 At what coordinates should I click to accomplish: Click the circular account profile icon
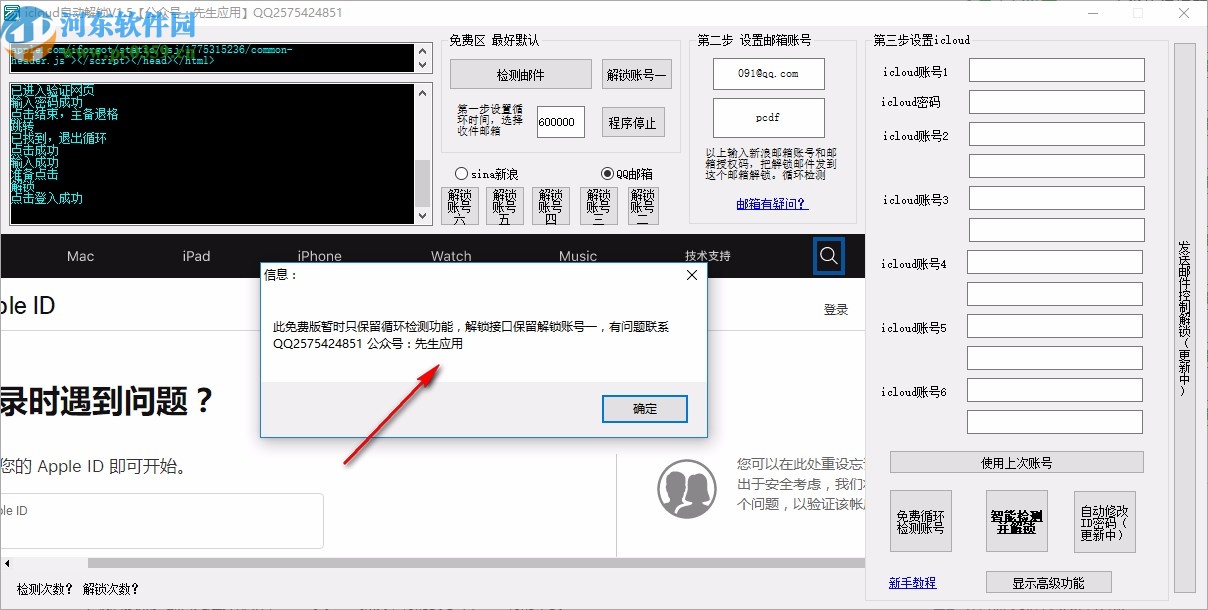click(x=687, y=489)
